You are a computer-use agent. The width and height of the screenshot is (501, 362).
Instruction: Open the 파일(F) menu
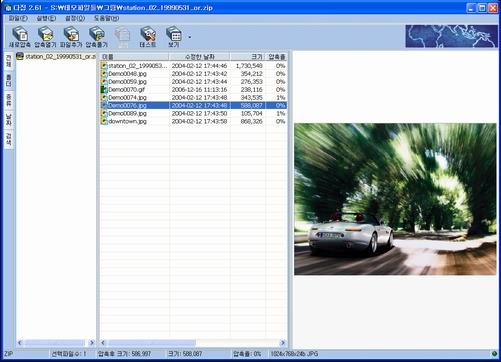18,18
